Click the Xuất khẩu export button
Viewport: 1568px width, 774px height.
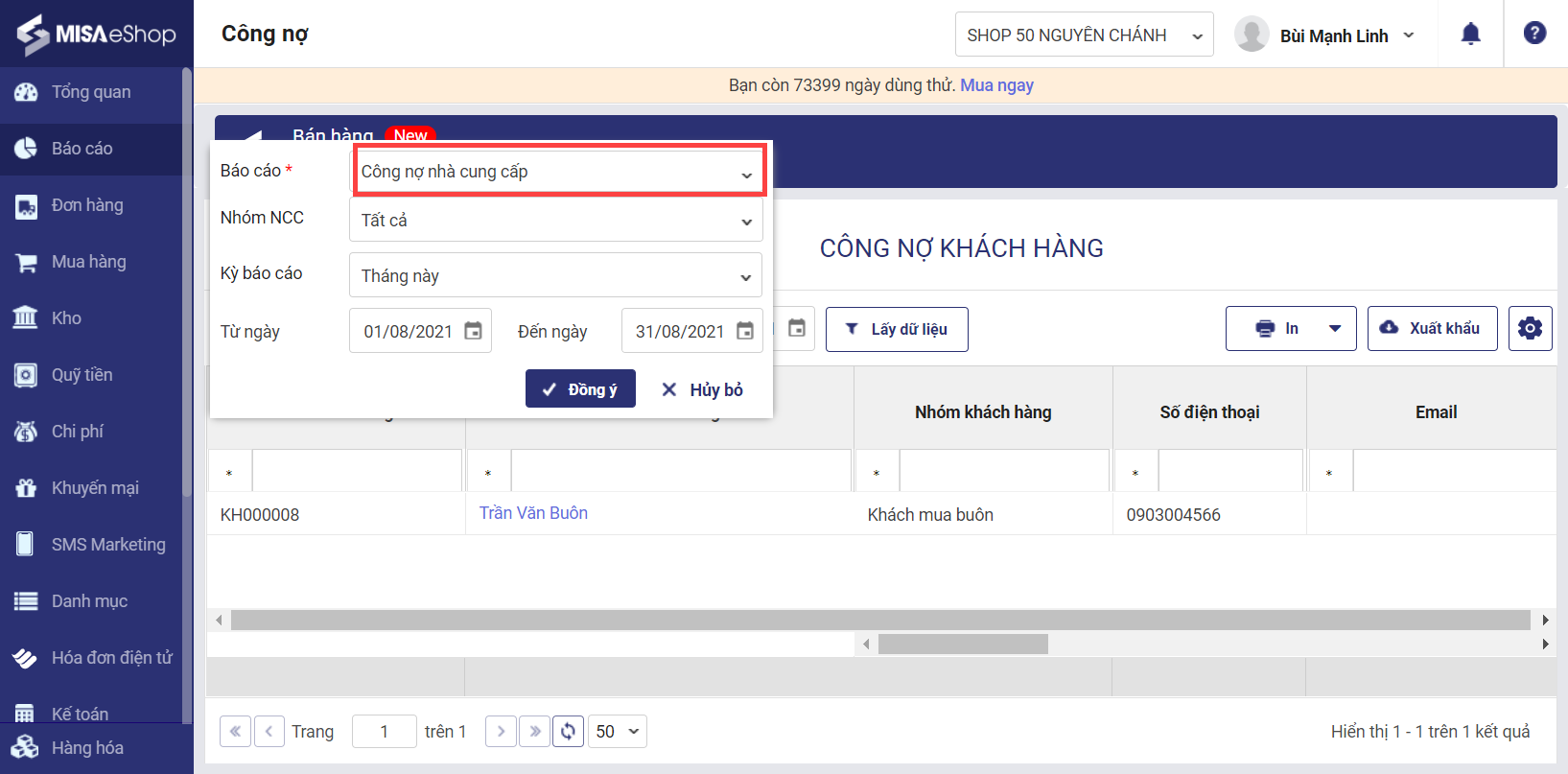tap(1432, 329)
